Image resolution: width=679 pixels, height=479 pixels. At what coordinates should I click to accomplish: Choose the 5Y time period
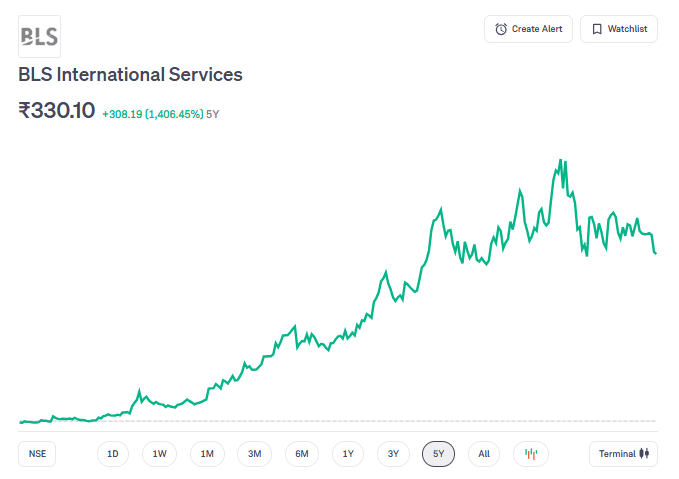[439, 454]
